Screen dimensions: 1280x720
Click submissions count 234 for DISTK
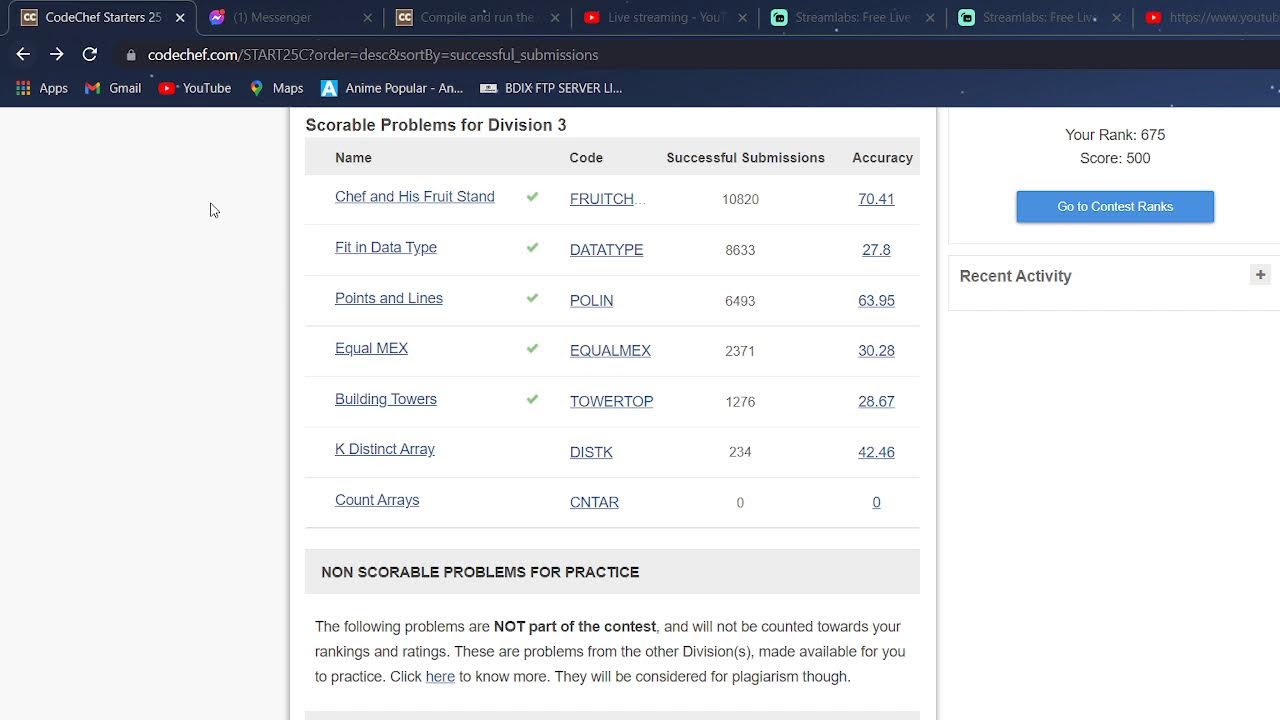(x=740, y=452)
